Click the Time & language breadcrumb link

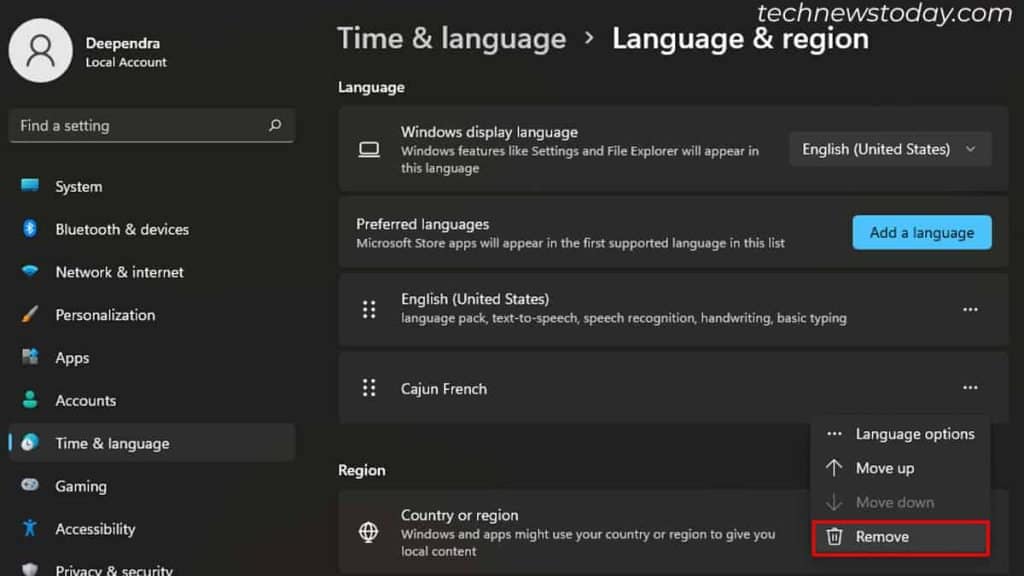pos(451,38)
